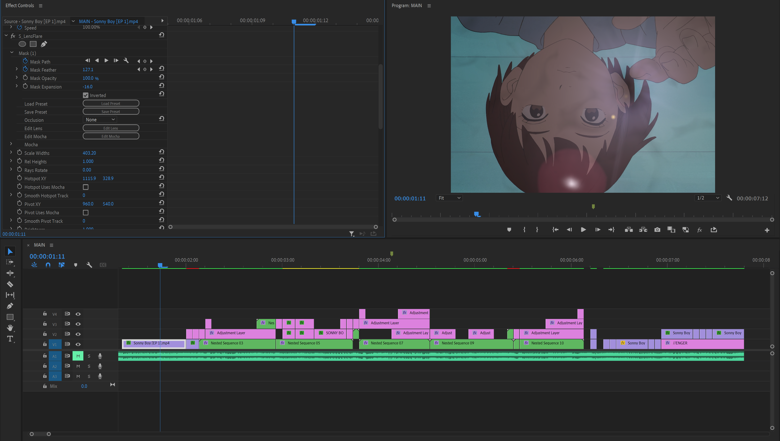Click the filter properties funnel icon
The image size is (780, 441).
[352, 234]
